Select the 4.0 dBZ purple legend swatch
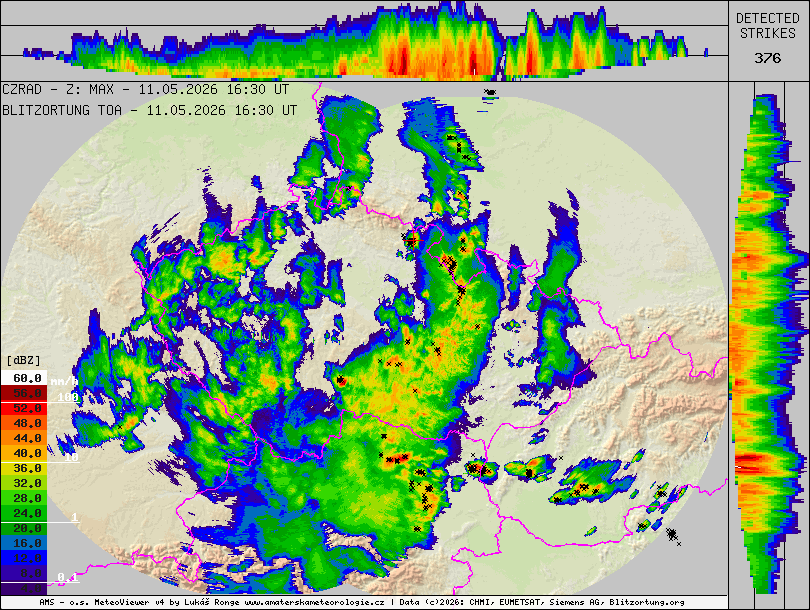 click(x=24, y=588)
